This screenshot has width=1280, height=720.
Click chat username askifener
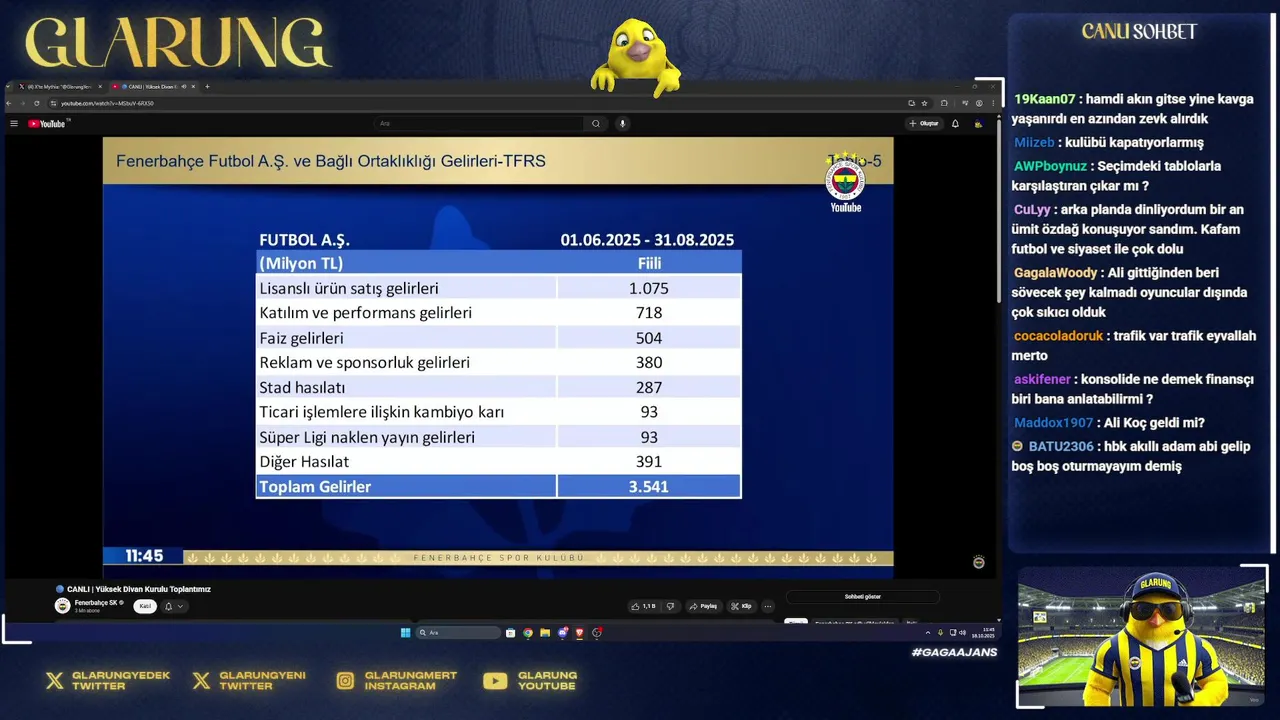1042,379
